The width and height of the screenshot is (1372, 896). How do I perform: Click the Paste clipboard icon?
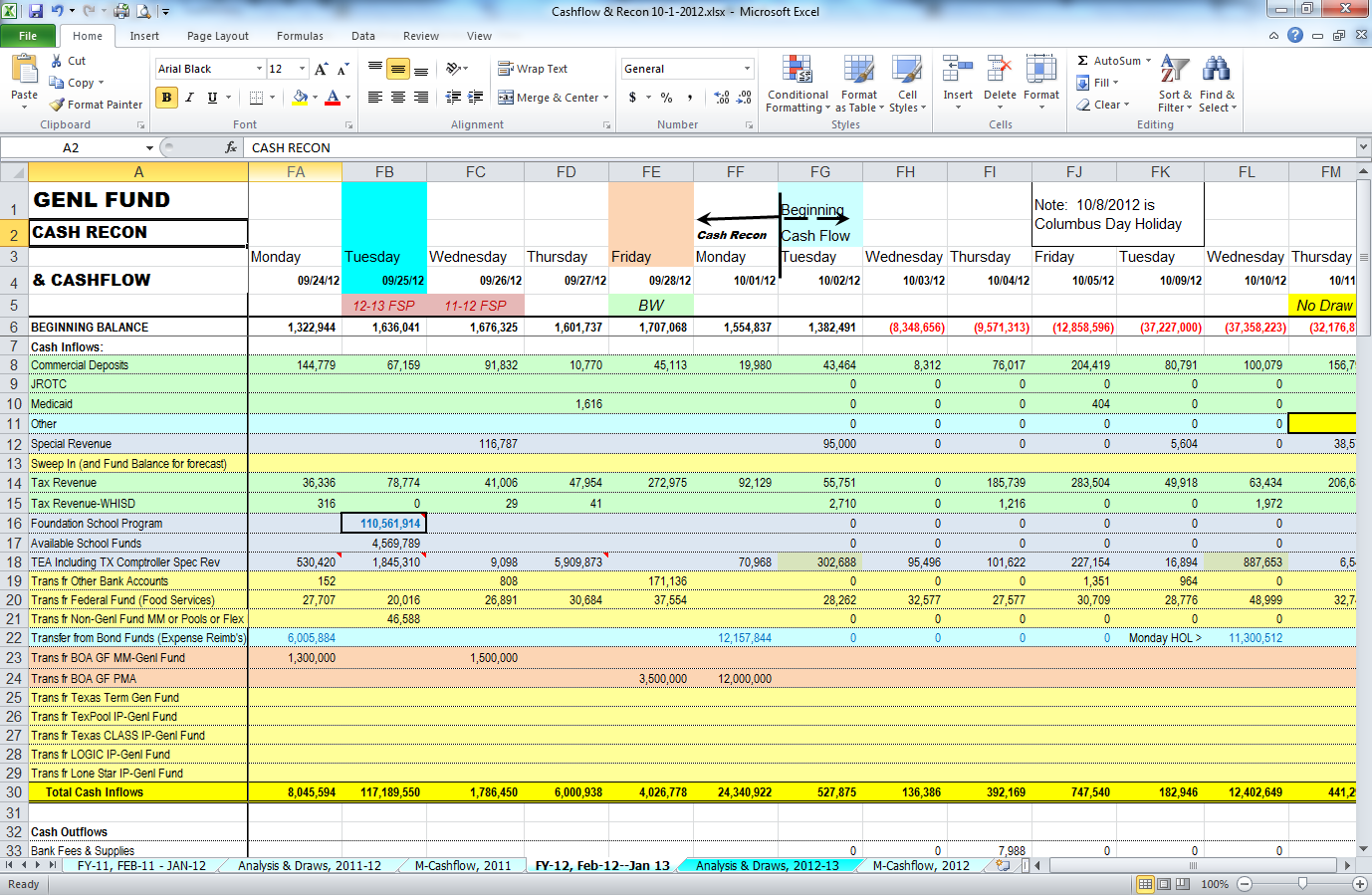pos(24,70)
